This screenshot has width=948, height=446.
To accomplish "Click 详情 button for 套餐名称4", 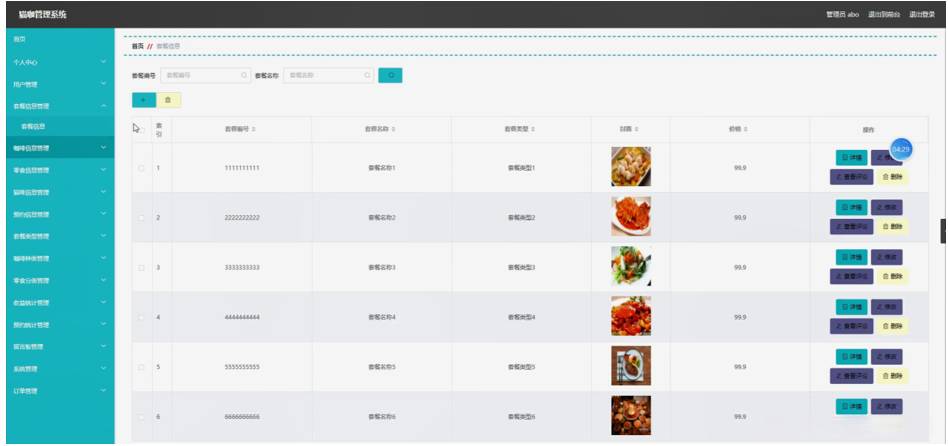I will 851,307.
